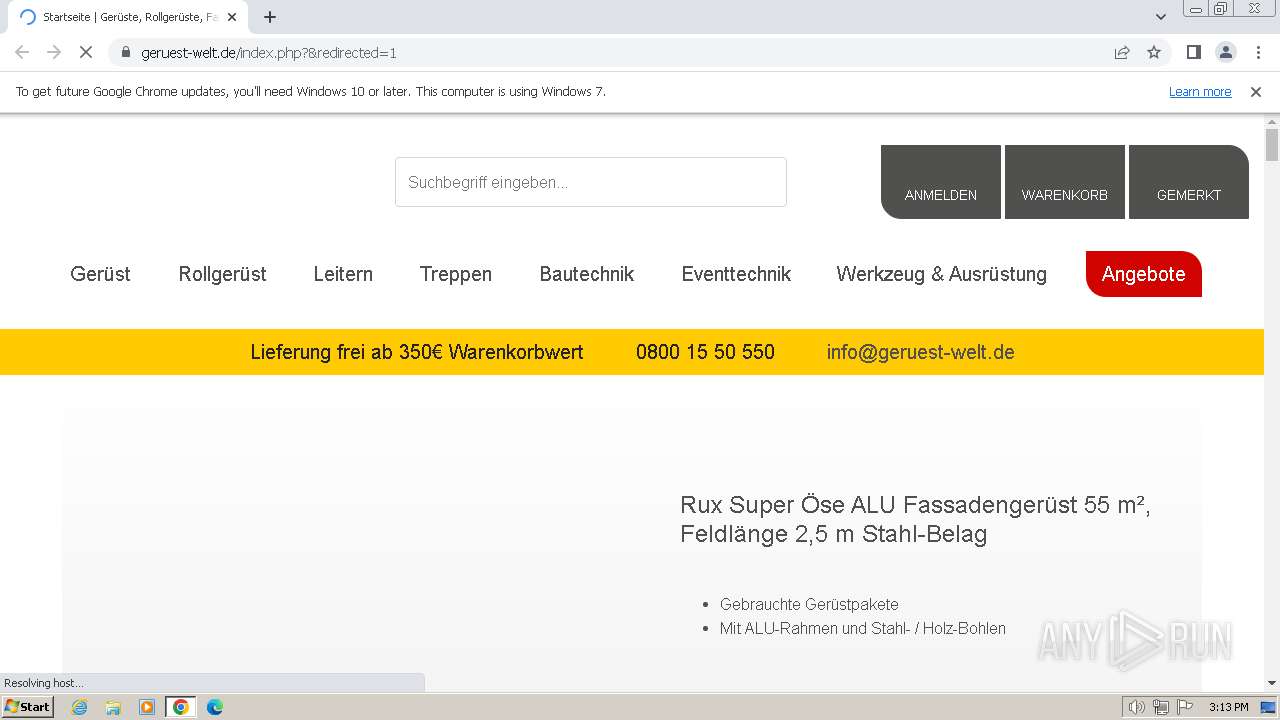
Task: Click the show desktop button
Action: (x=1269, y=707)
